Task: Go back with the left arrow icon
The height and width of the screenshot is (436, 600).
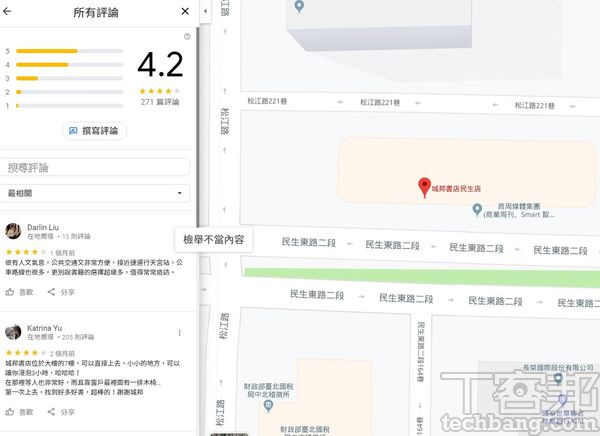Action: [x=7, y=11]
